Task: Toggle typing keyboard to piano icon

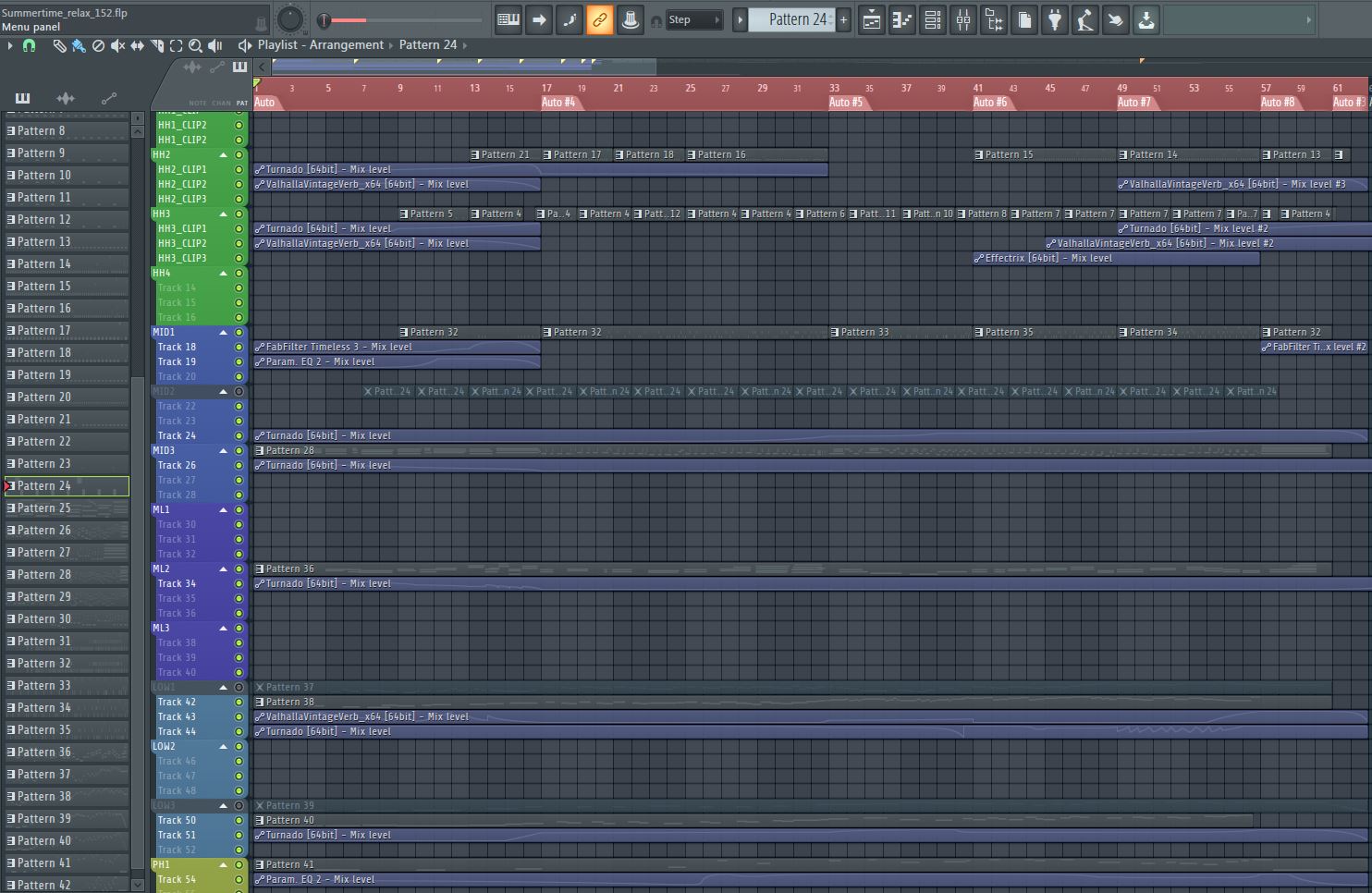Action: coord(508,19)
